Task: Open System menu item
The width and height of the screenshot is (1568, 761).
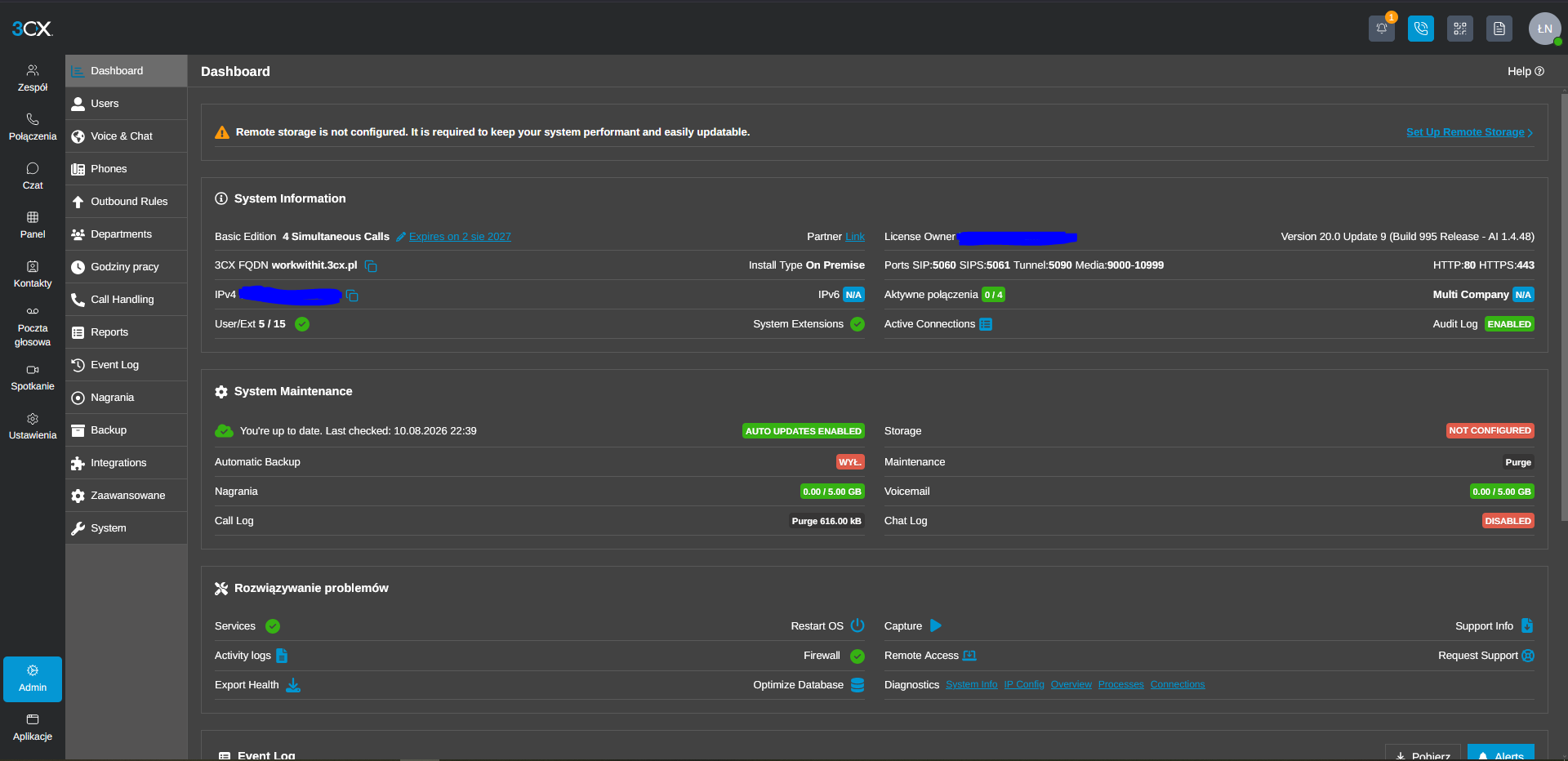Action: (127, 528)
